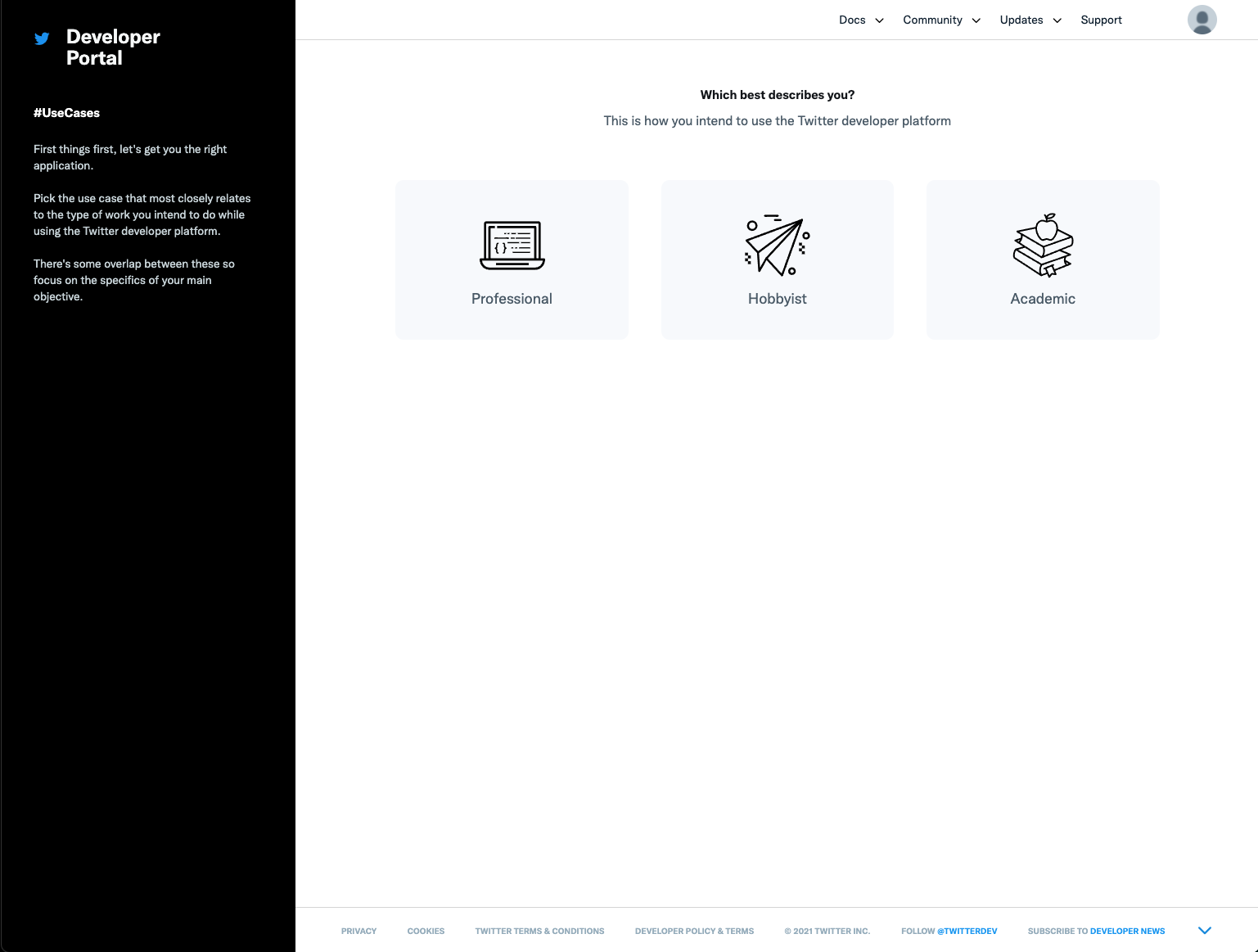Viewport: 1258px width, 952px height.
Task: Open the user profile avatar
Action: point(1202,20)
